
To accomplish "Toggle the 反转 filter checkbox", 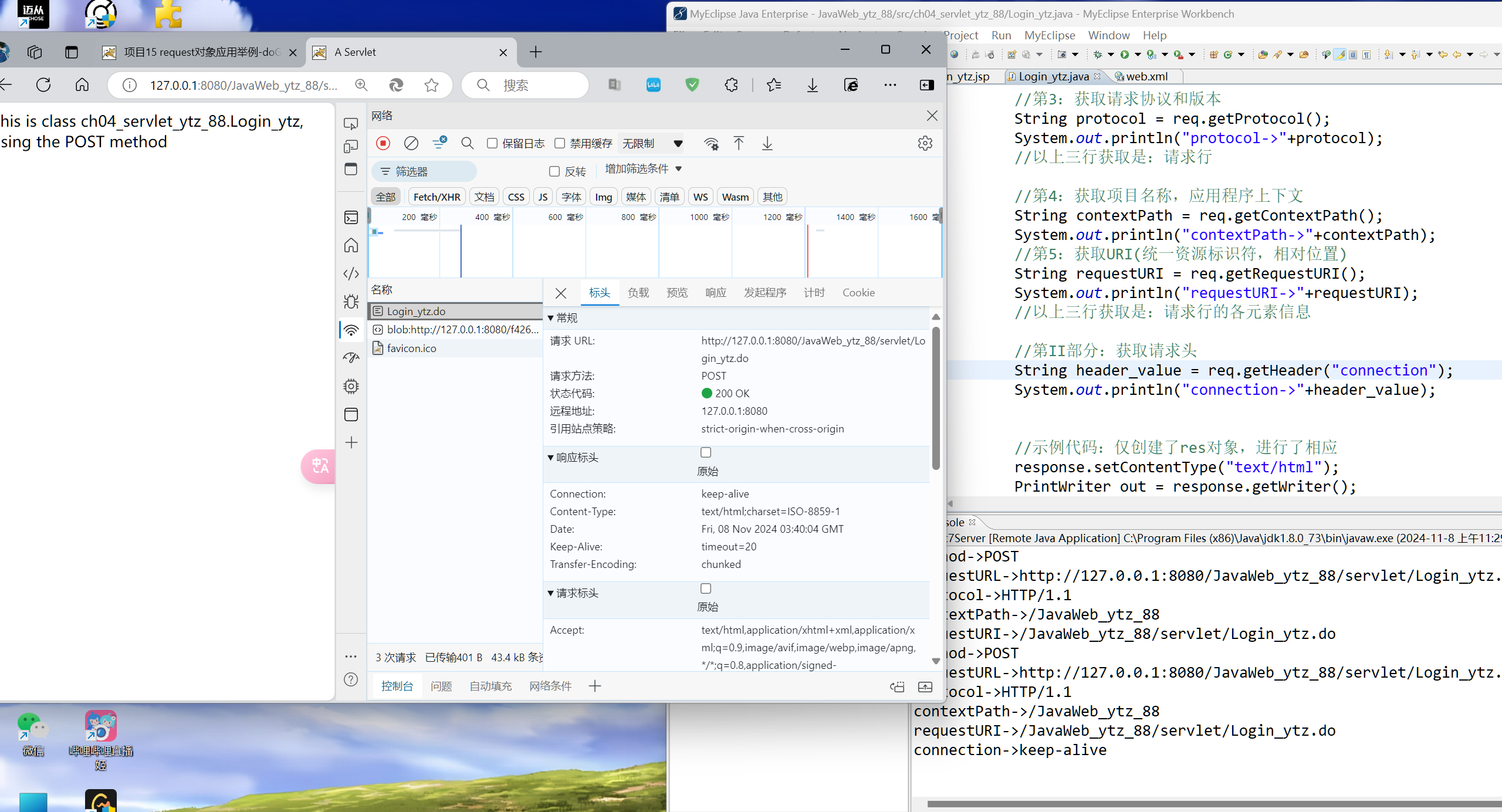I will (554, 171).
